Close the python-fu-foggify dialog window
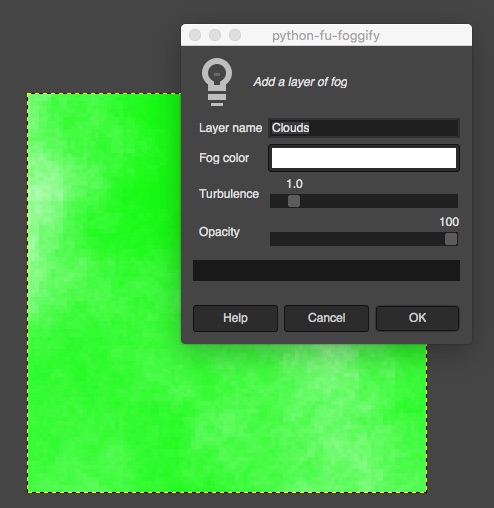This screenshot has height=508, width=494. (195, 35)
